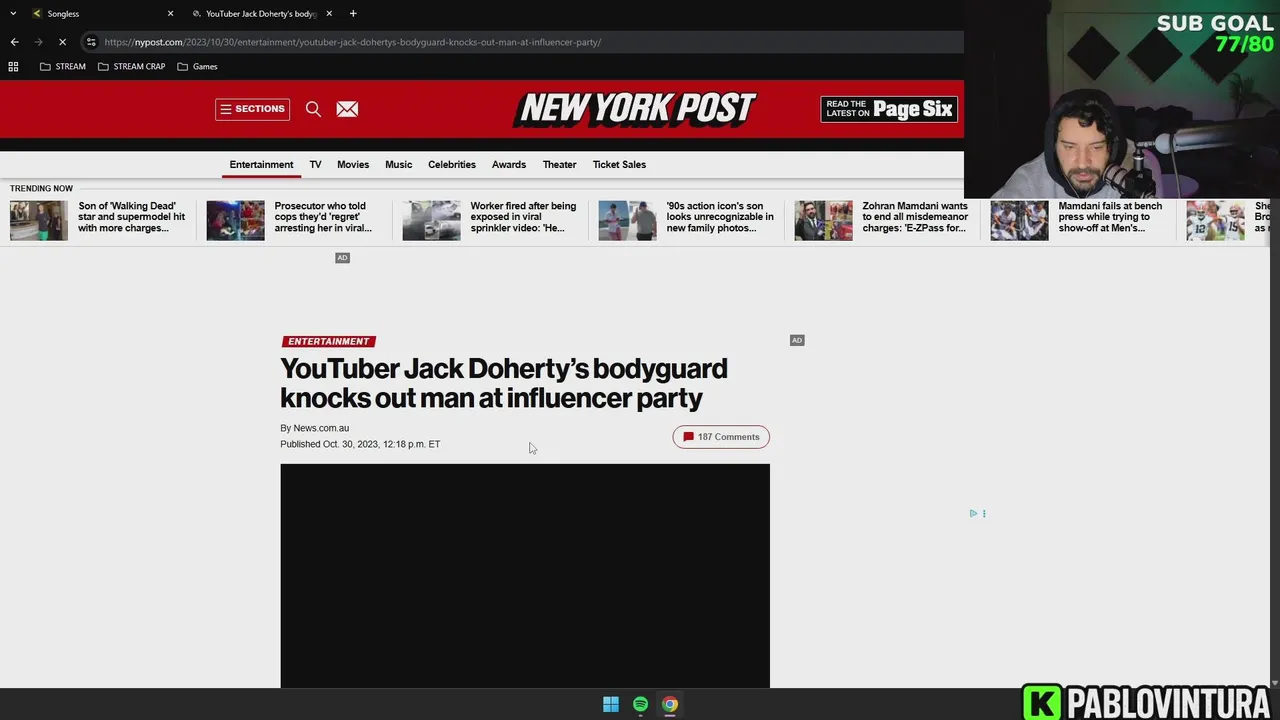Open the Sections hamburger menu
Image resolution: width=1280 pixels, height=720 pixels.
coord(252,109)
